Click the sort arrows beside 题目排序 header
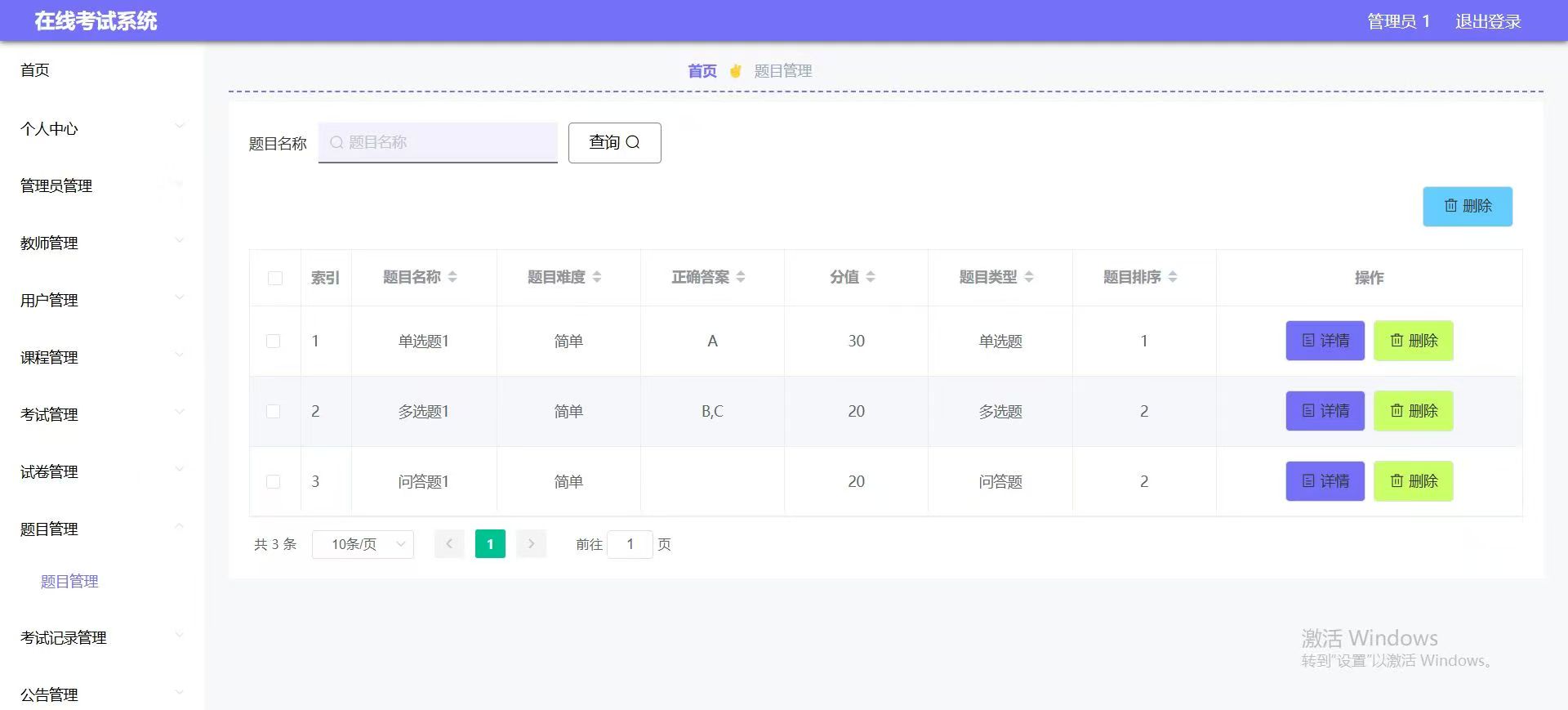Image resolution: width=1568 pixels, height=710 pixels. [1173, 277]
